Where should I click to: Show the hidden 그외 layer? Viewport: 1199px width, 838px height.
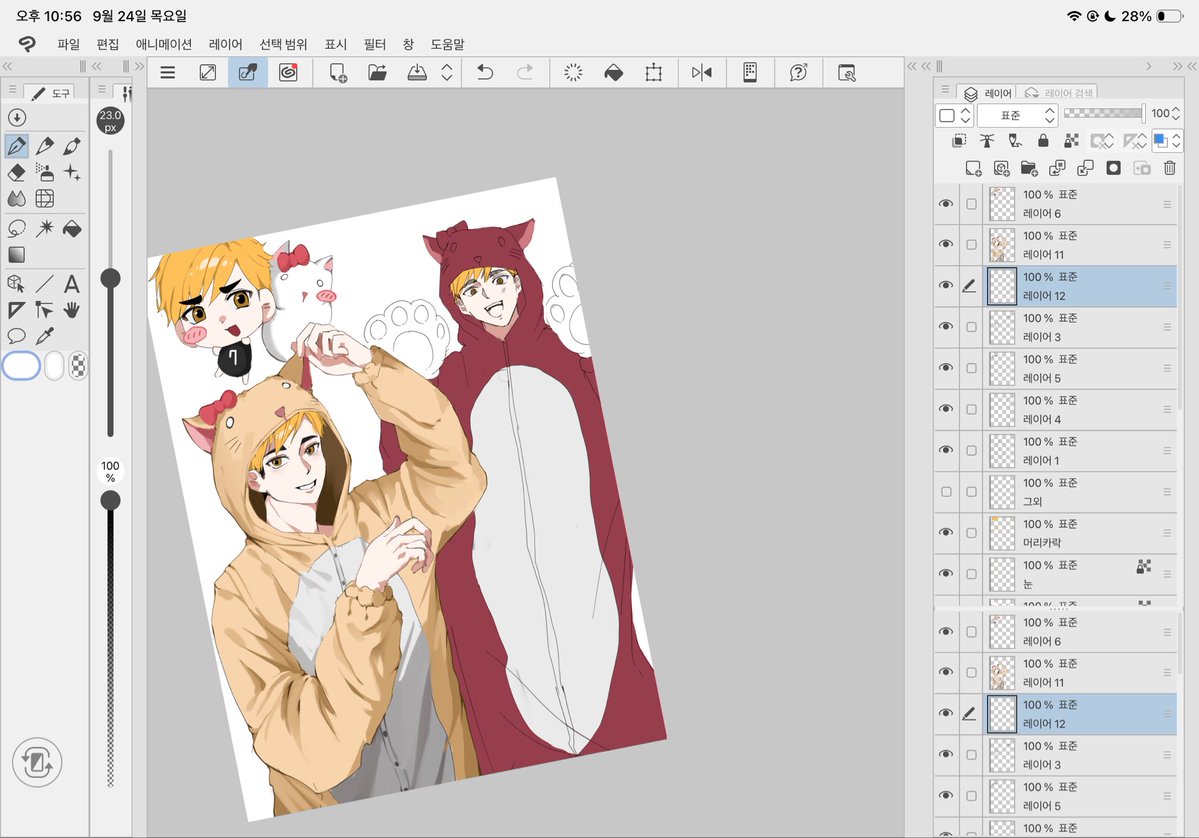click(x=946, y=492)
